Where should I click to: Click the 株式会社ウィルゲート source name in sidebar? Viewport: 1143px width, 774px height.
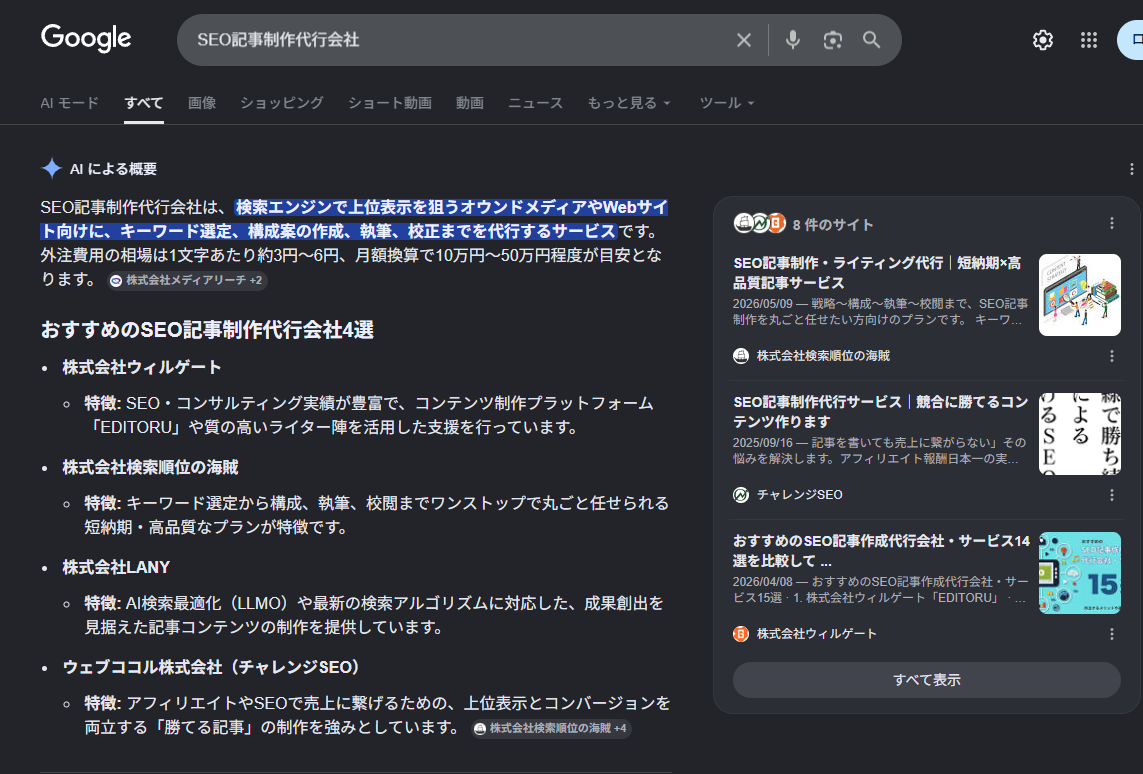816,634
